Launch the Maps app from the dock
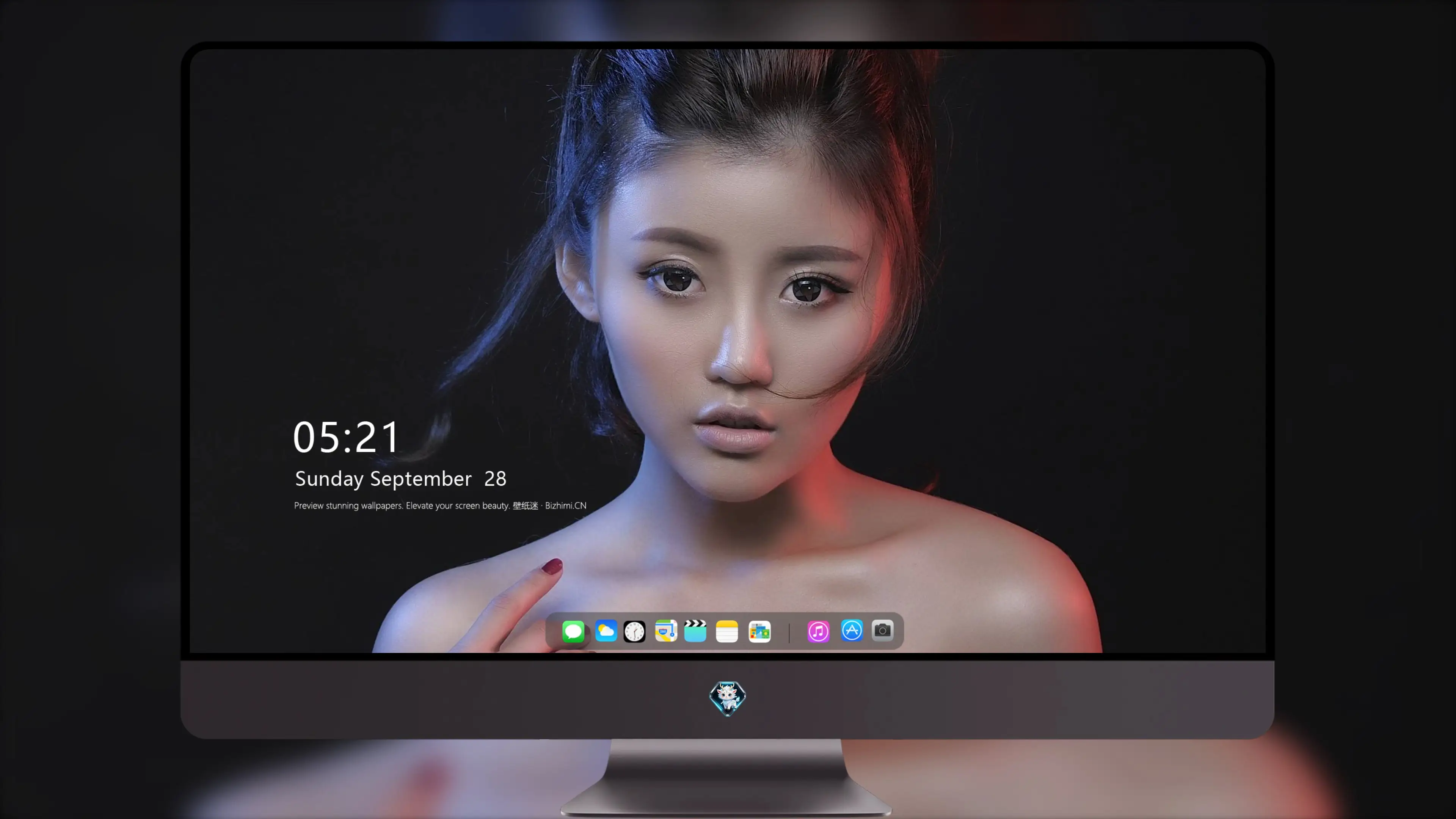The width and height of the screenshot is (1456, 819). pos(666,631)
